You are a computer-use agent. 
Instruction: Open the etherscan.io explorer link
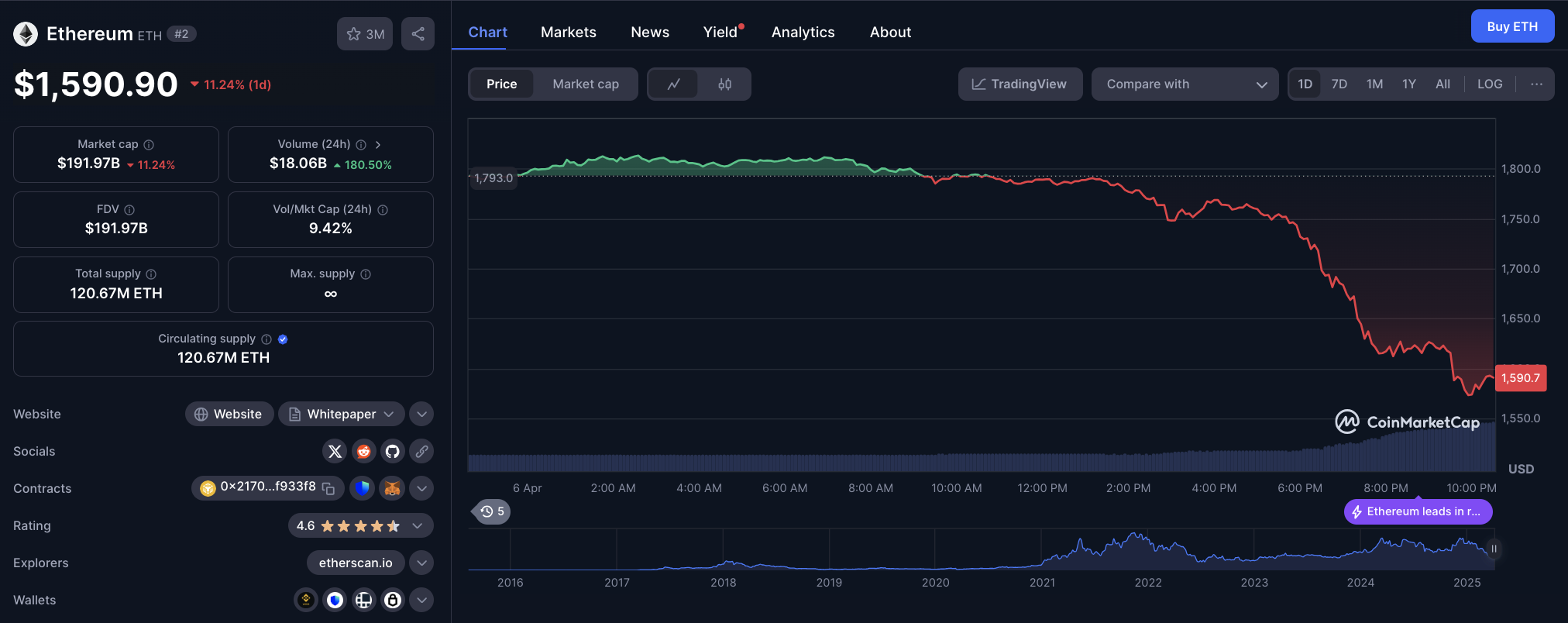pyautogui.click(x=356, y=563)
